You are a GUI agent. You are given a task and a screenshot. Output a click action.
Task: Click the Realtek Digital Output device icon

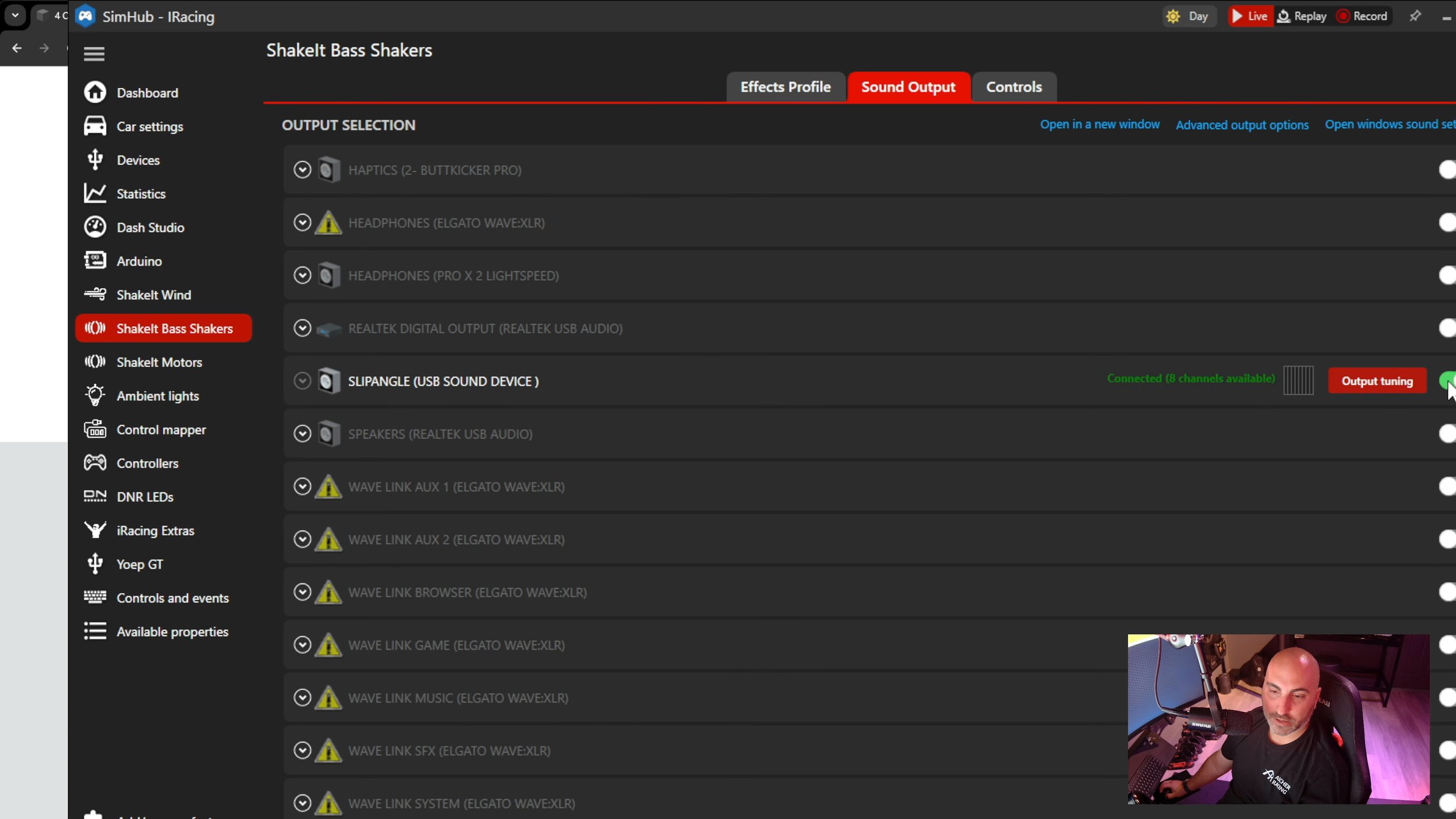(x=328, y=329)
